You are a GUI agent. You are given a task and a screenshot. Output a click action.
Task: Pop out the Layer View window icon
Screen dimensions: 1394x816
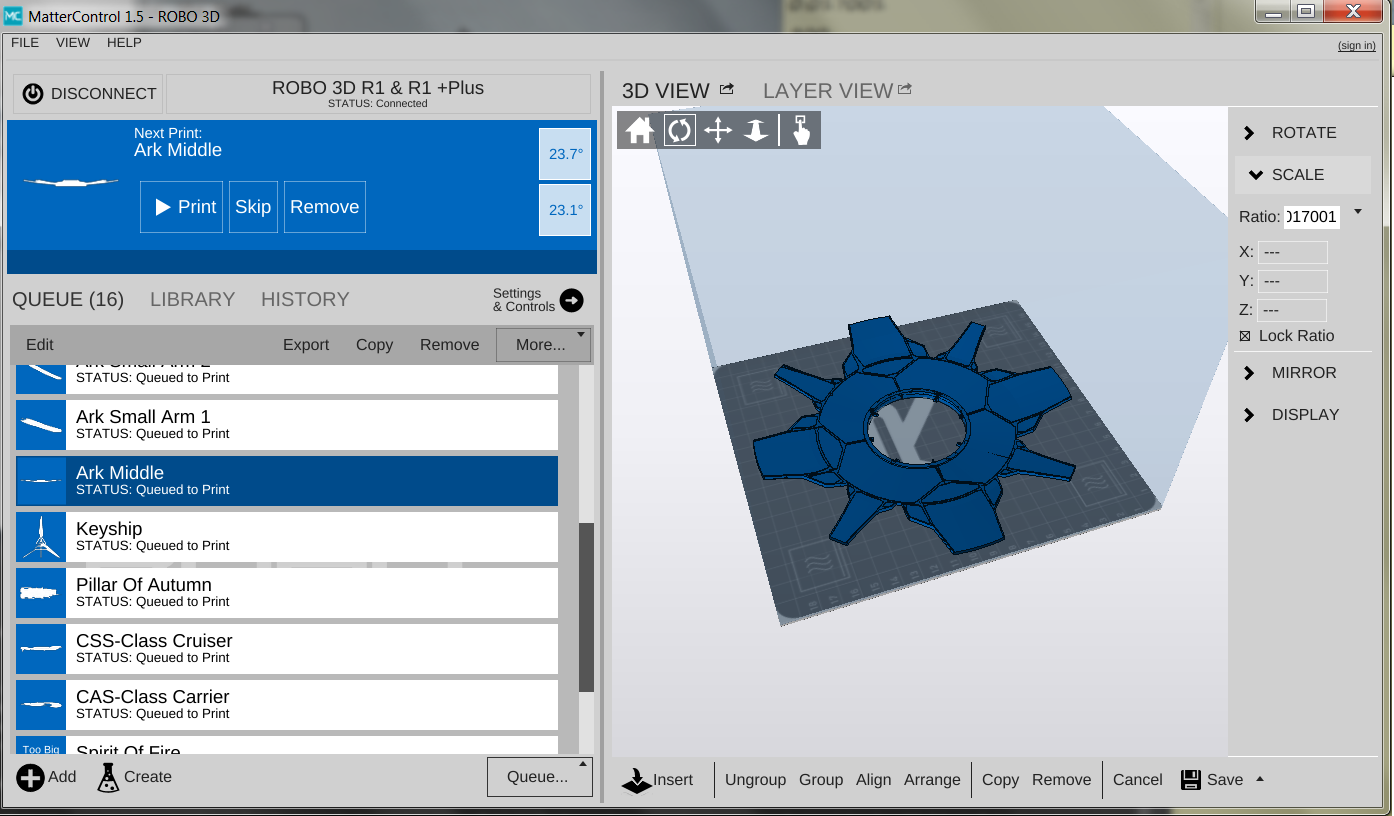tap(905, 89)
